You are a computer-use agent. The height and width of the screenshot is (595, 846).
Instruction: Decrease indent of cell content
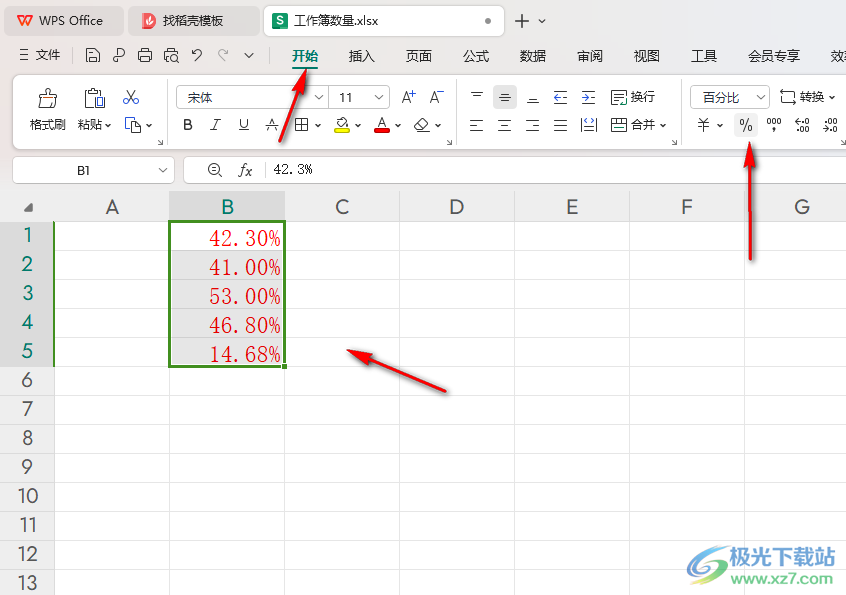click(x=561, y=97)
